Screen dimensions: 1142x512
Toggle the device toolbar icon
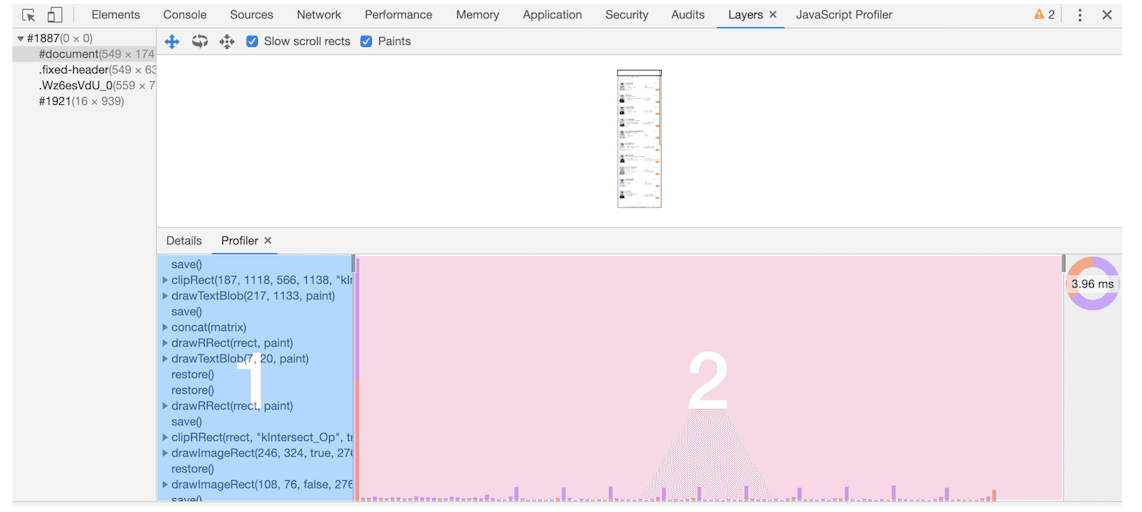(x=55, y=15)
